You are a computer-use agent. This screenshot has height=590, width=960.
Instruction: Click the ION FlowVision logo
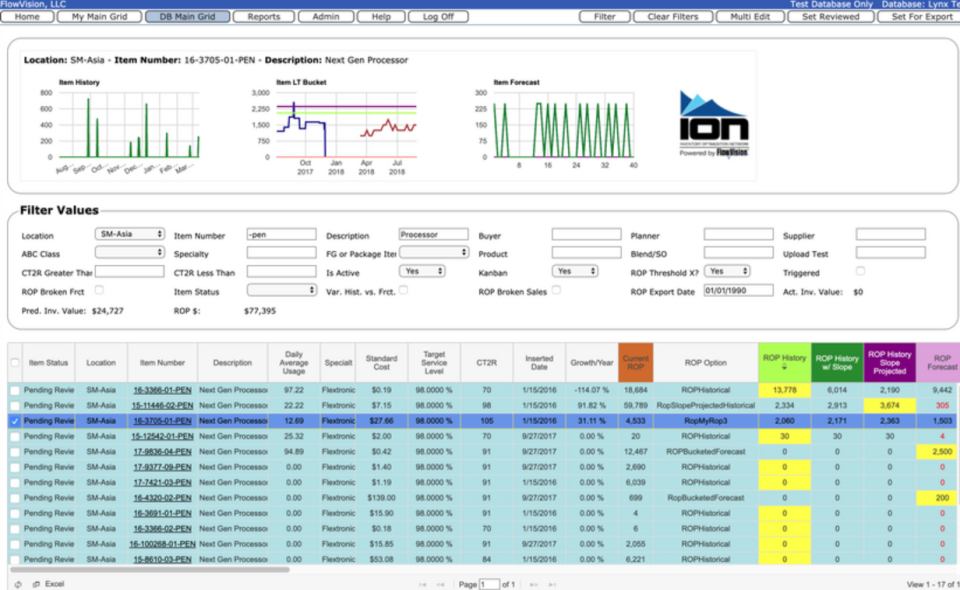tap(714, 124)
